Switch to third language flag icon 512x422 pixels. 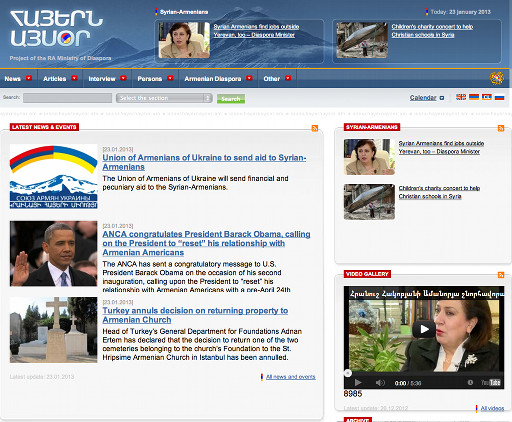(487, 97)
